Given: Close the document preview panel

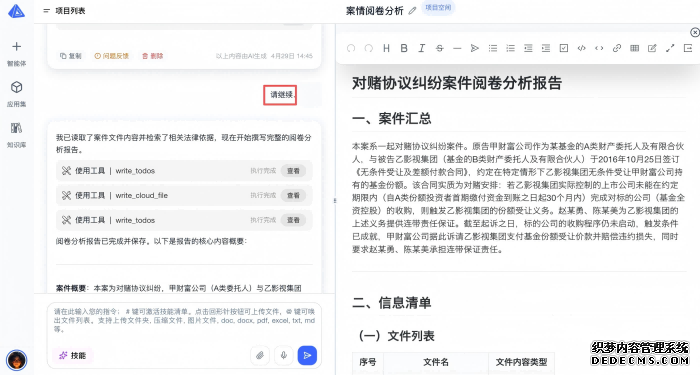Looking at the screenshot, I should [x=695, y=32].
